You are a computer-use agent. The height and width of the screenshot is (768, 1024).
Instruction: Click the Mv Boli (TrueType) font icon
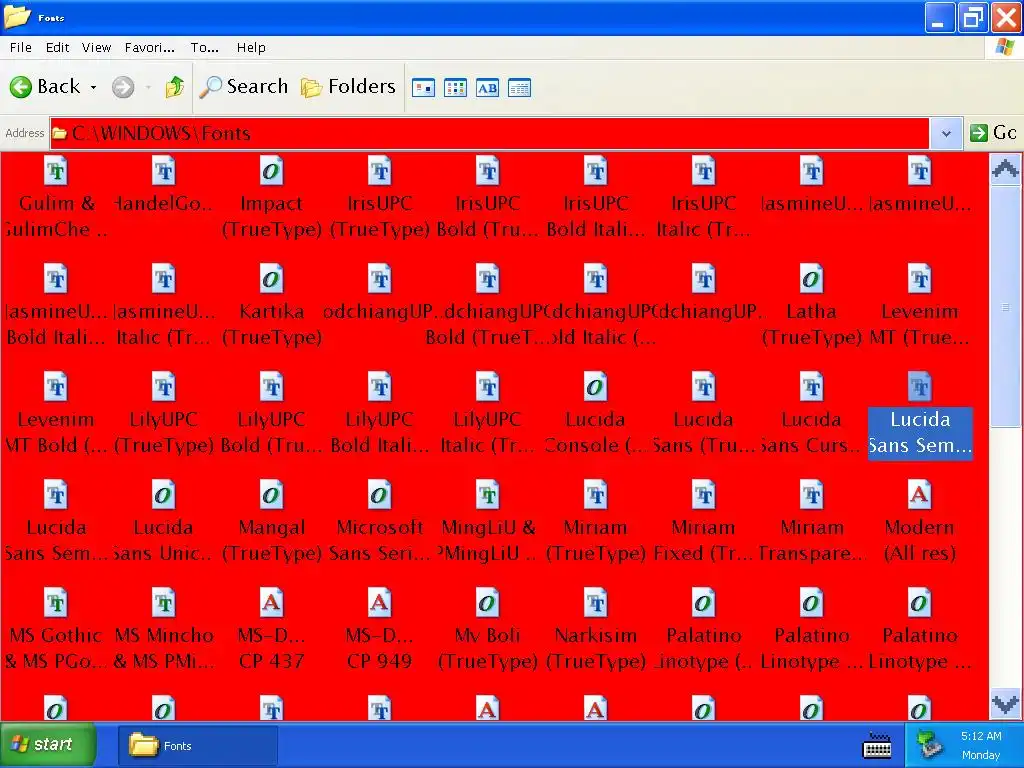(487, 603)
